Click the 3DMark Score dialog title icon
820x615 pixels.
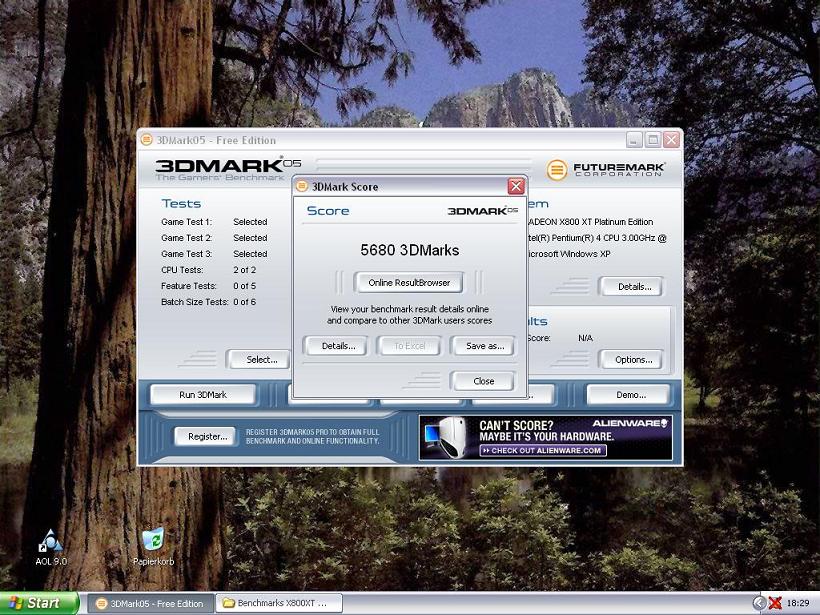pos(302,186)
